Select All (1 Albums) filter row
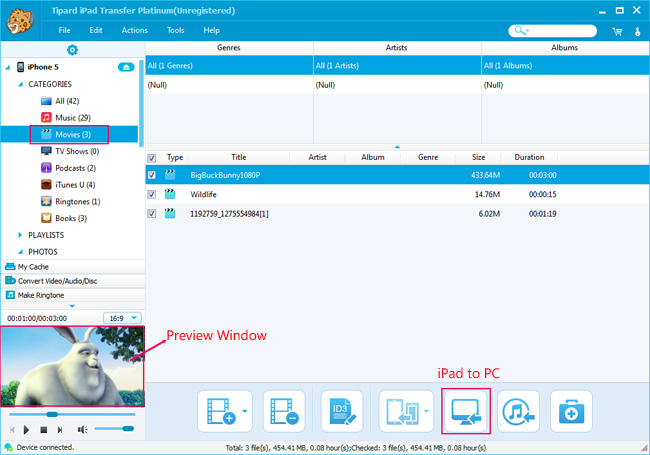Viewport: 650px width, 455px height. [565, 65]
